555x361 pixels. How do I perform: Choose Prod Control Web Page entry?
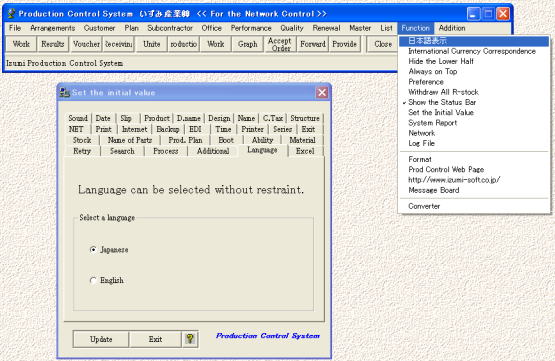pyautogui.click(x=474, y=170)
